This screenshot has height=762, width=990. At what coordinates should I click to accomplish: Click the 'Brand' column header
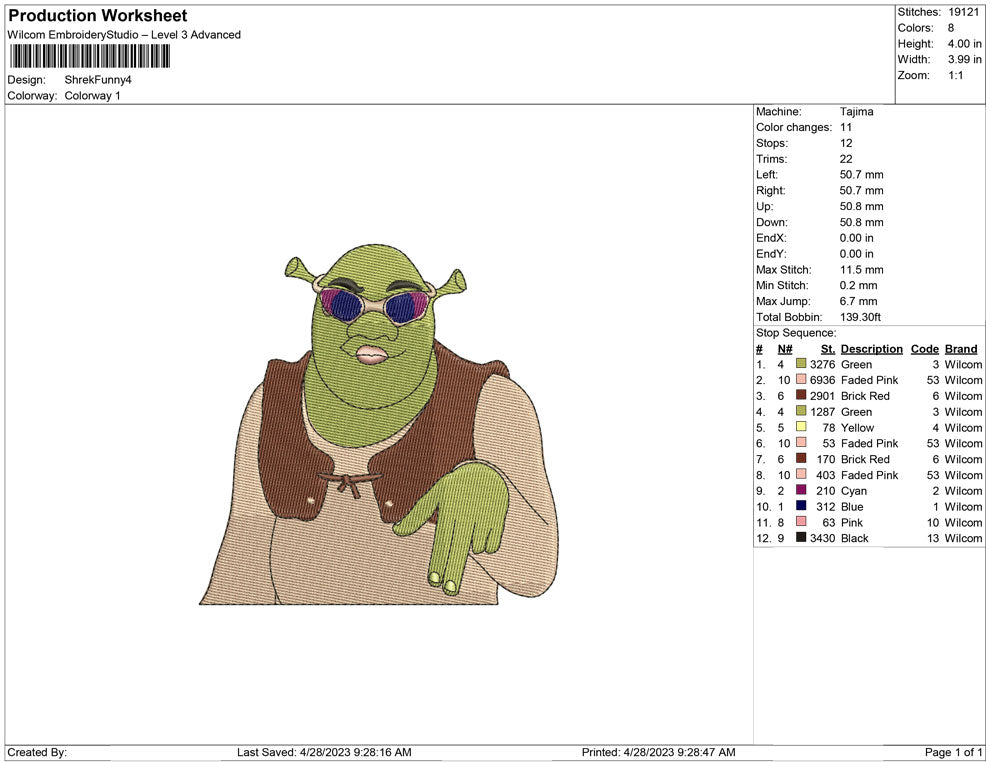click(x=961, y=349)
